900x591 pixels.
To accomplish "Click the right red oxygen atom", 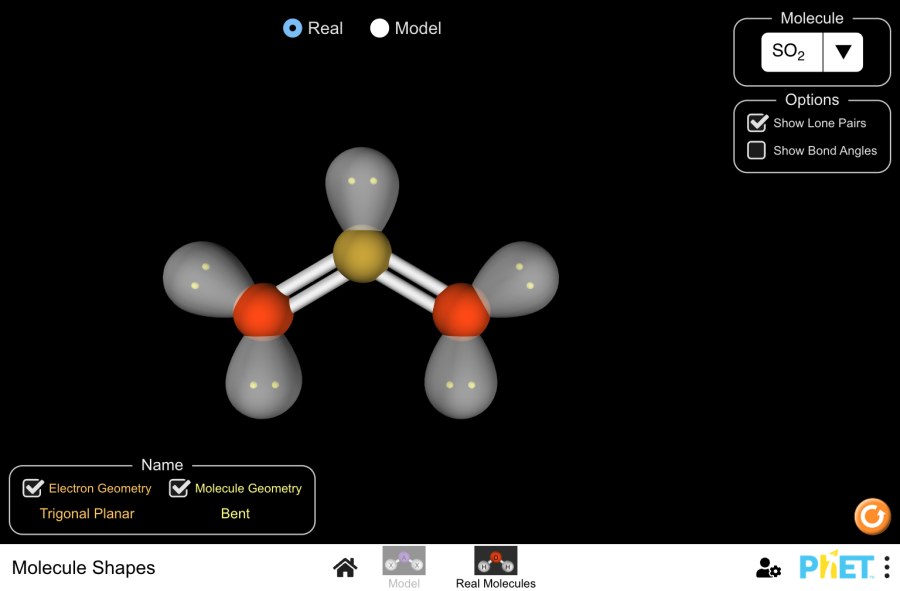I will click(x=461, y=311).
